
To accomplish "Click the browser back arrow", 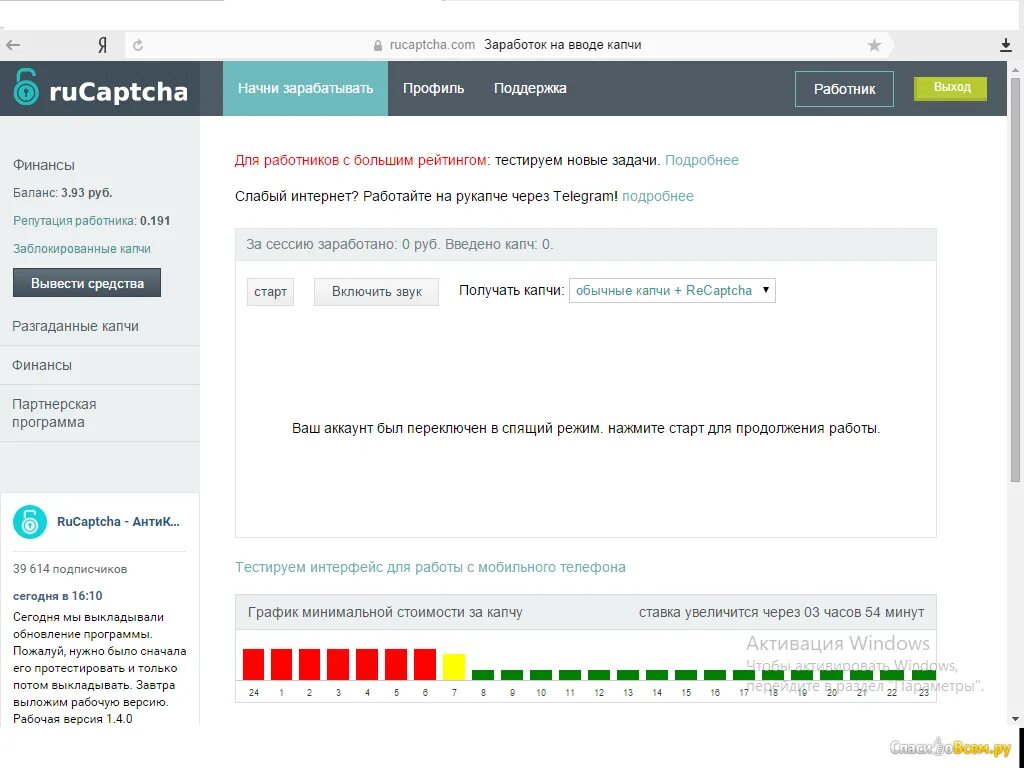I will click(x=13, y=45).
